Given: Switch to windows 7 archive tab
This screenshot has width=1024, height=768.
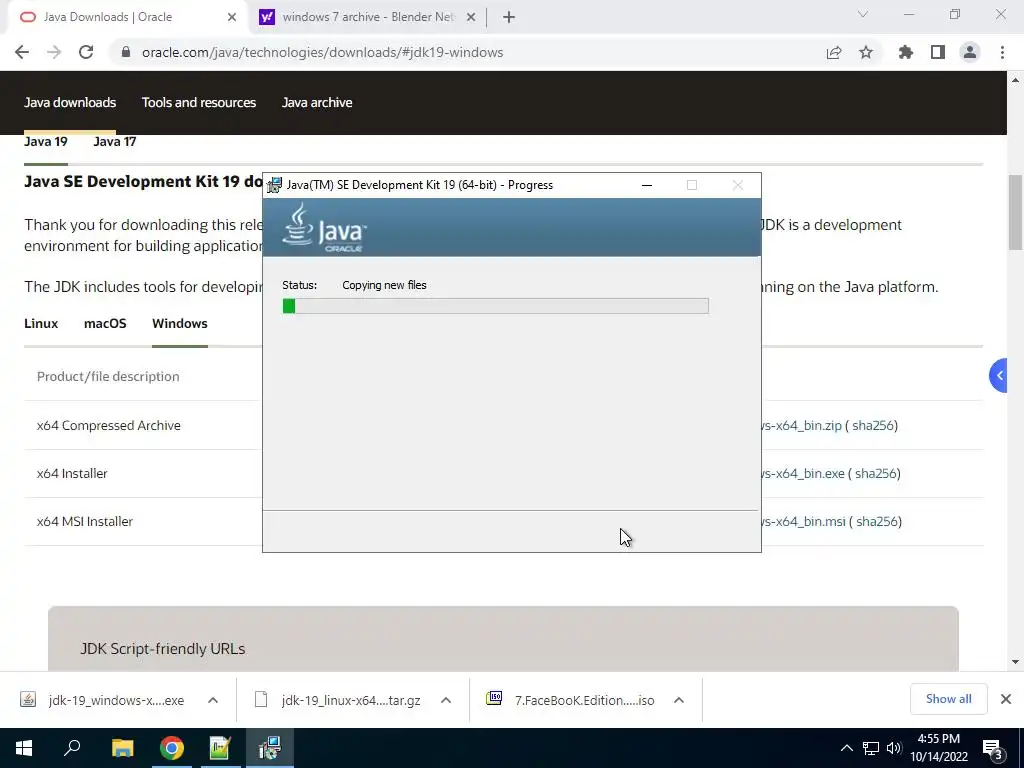Looking at the screenshot, I should tap(367, 18).
